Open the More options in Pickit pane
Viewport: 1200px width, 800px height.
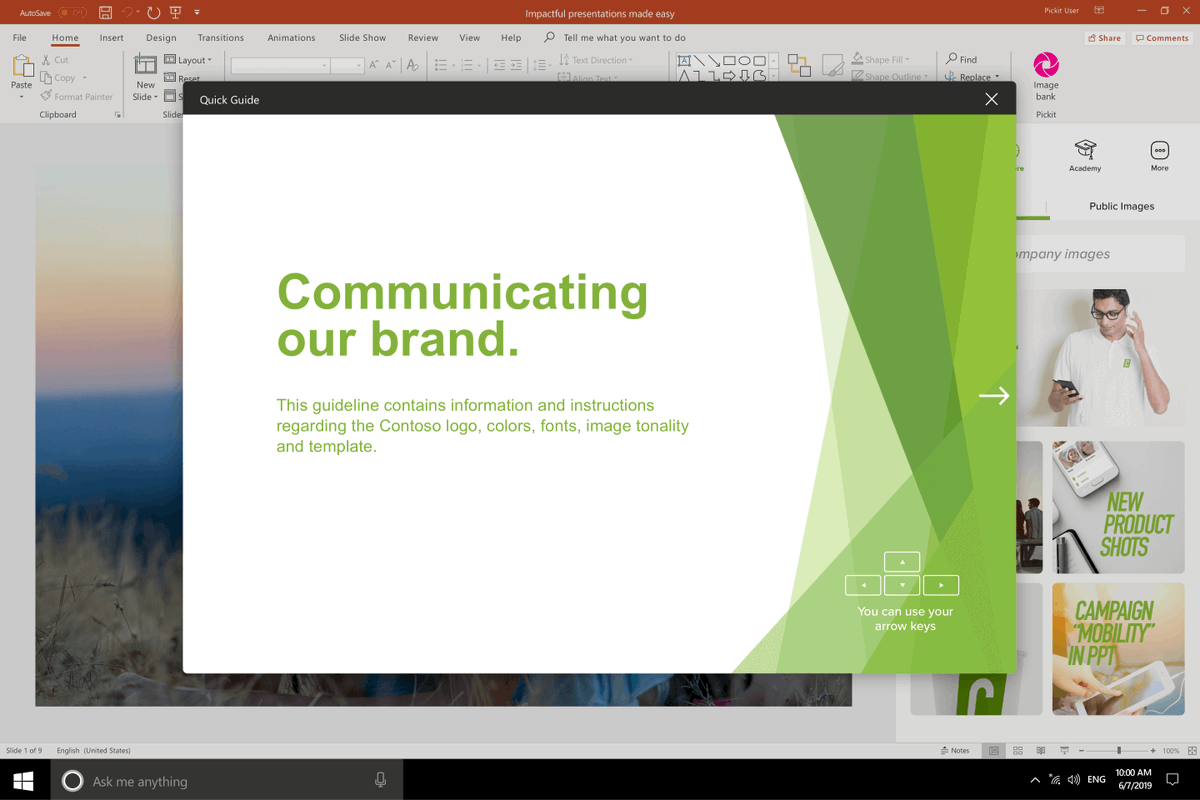coord(1160,155)
